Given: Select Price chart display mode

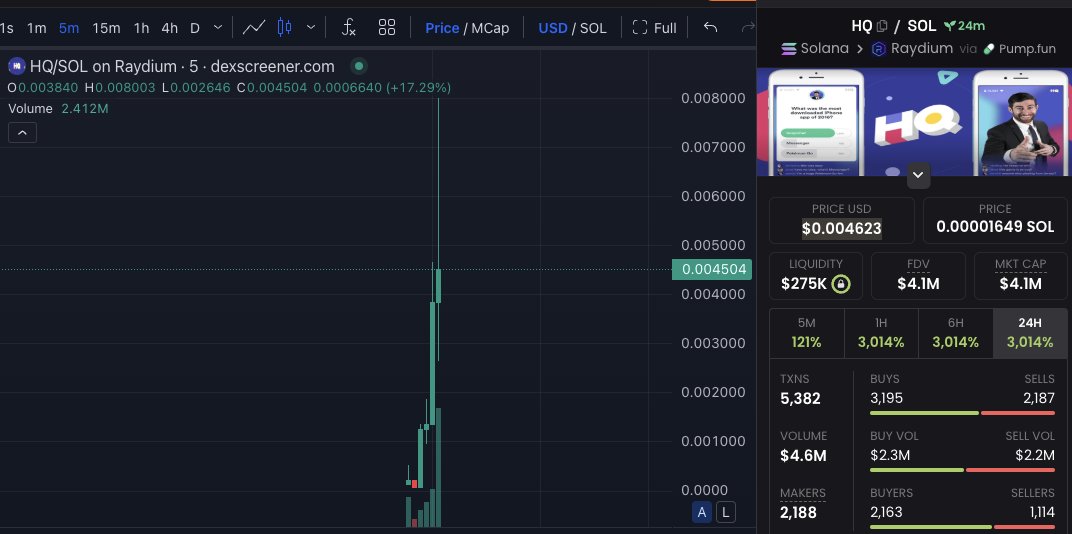Looking at the screenshot, I should [x=442, y=28].
